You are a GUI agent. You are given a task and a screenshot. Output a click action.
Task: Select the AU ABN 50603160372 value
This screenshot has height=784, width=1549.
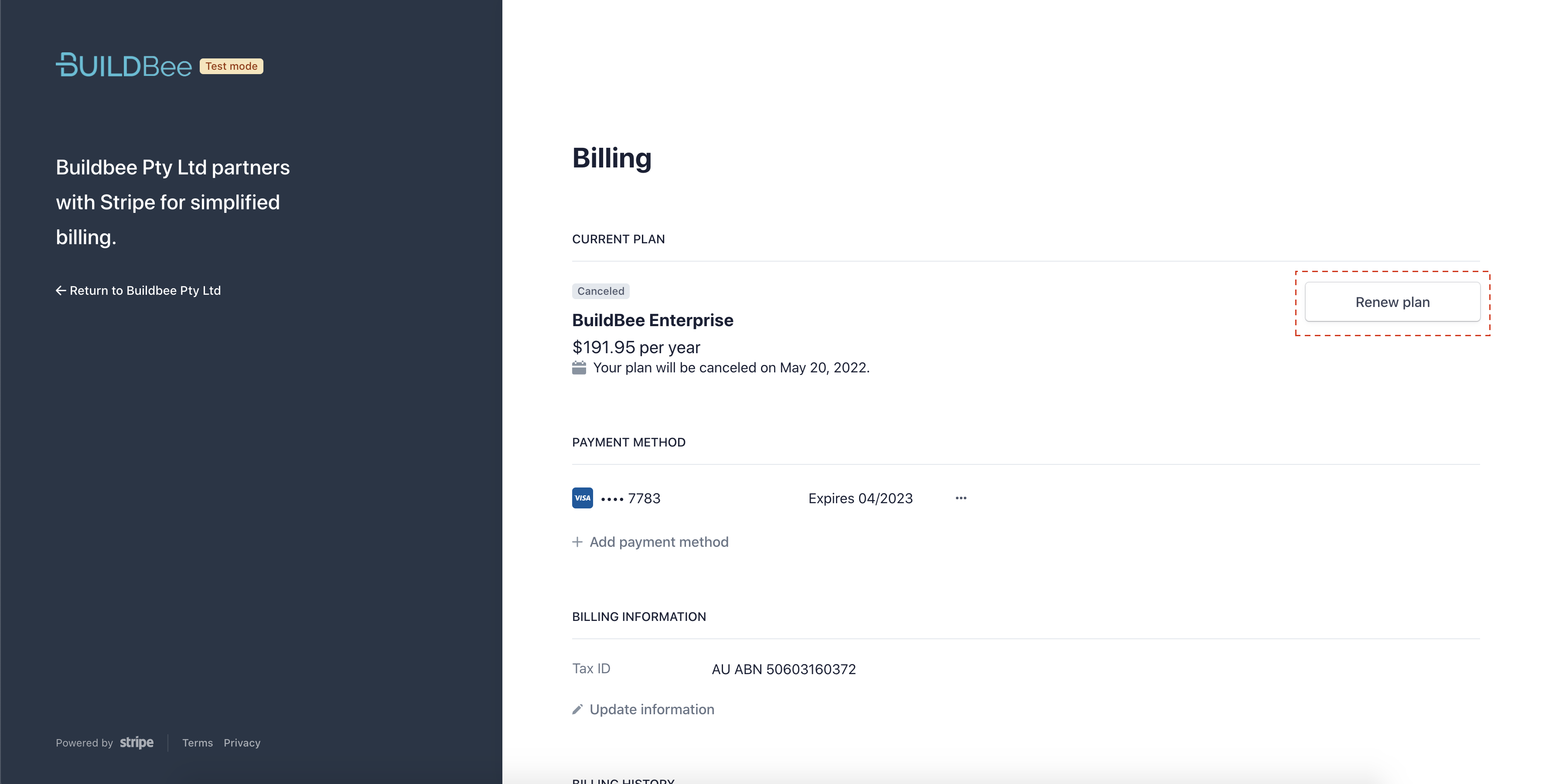point(784,669)
